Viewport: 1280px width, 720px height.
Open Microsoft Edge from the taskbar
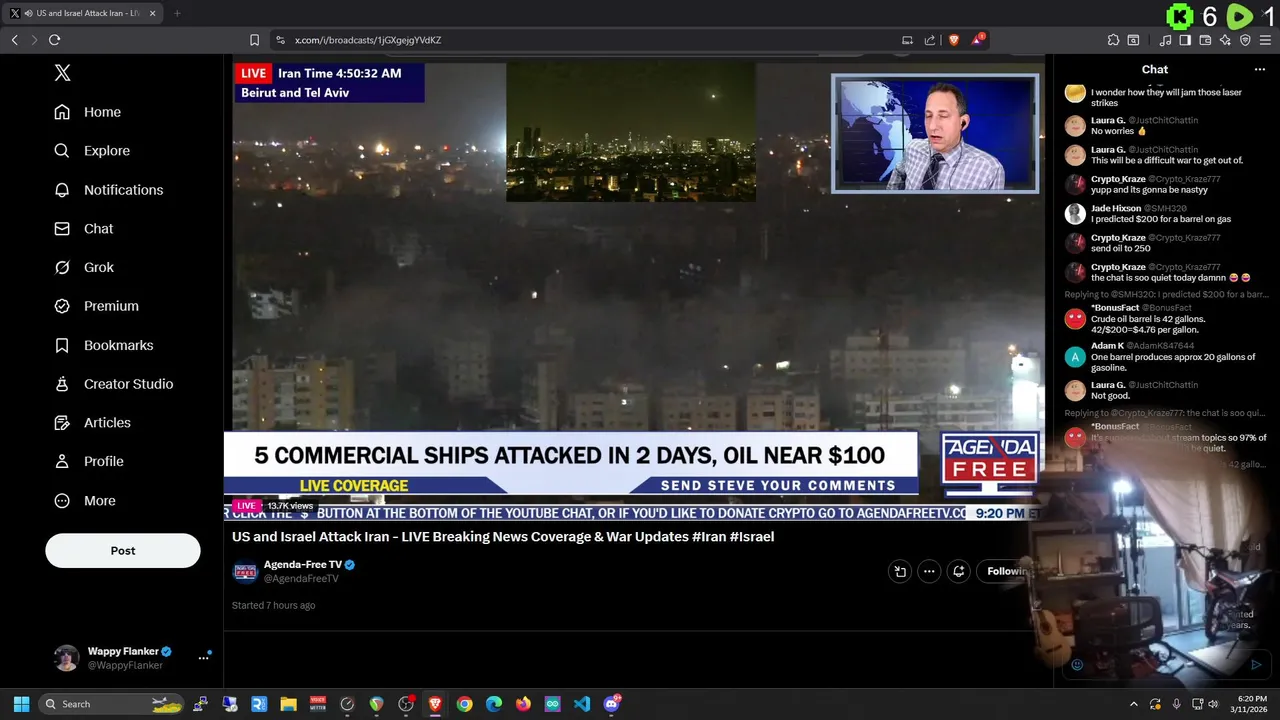tap(494, 704)
